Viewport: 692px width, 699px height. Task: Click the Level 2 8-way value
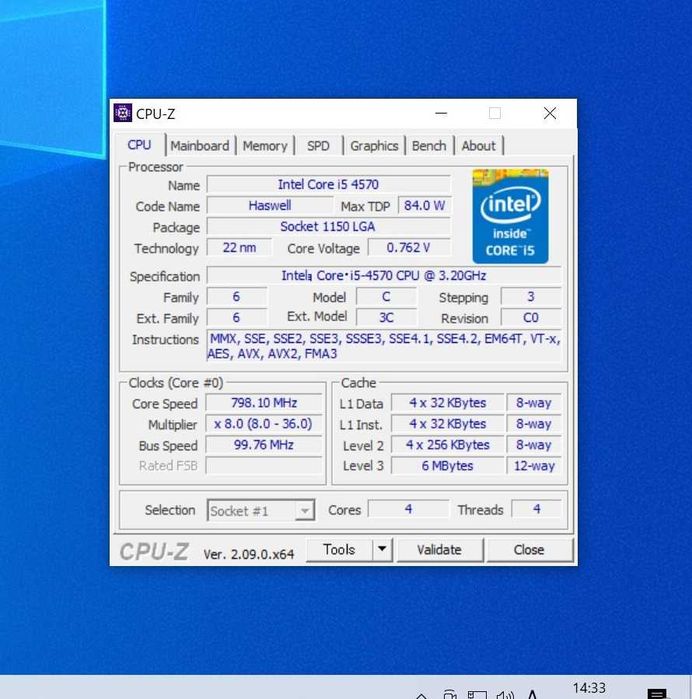534,444
